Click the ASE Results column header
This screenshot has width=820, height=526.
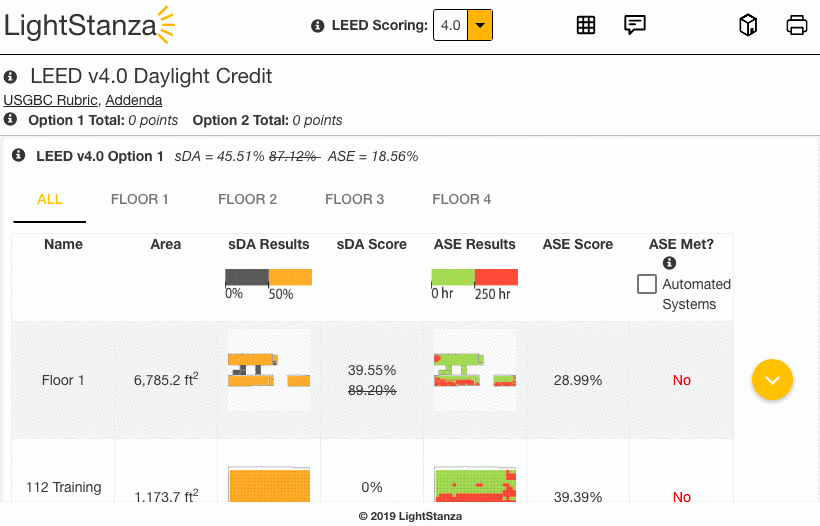click(475, 244)
